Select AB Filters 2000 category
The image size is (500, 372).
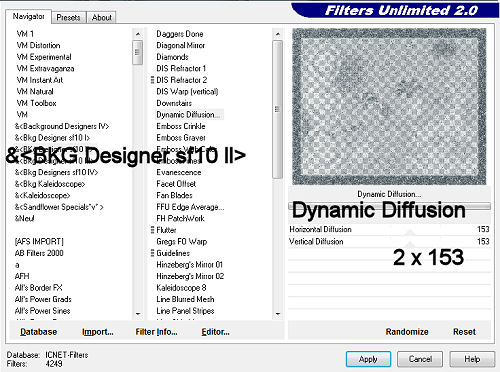pos(39,253)
